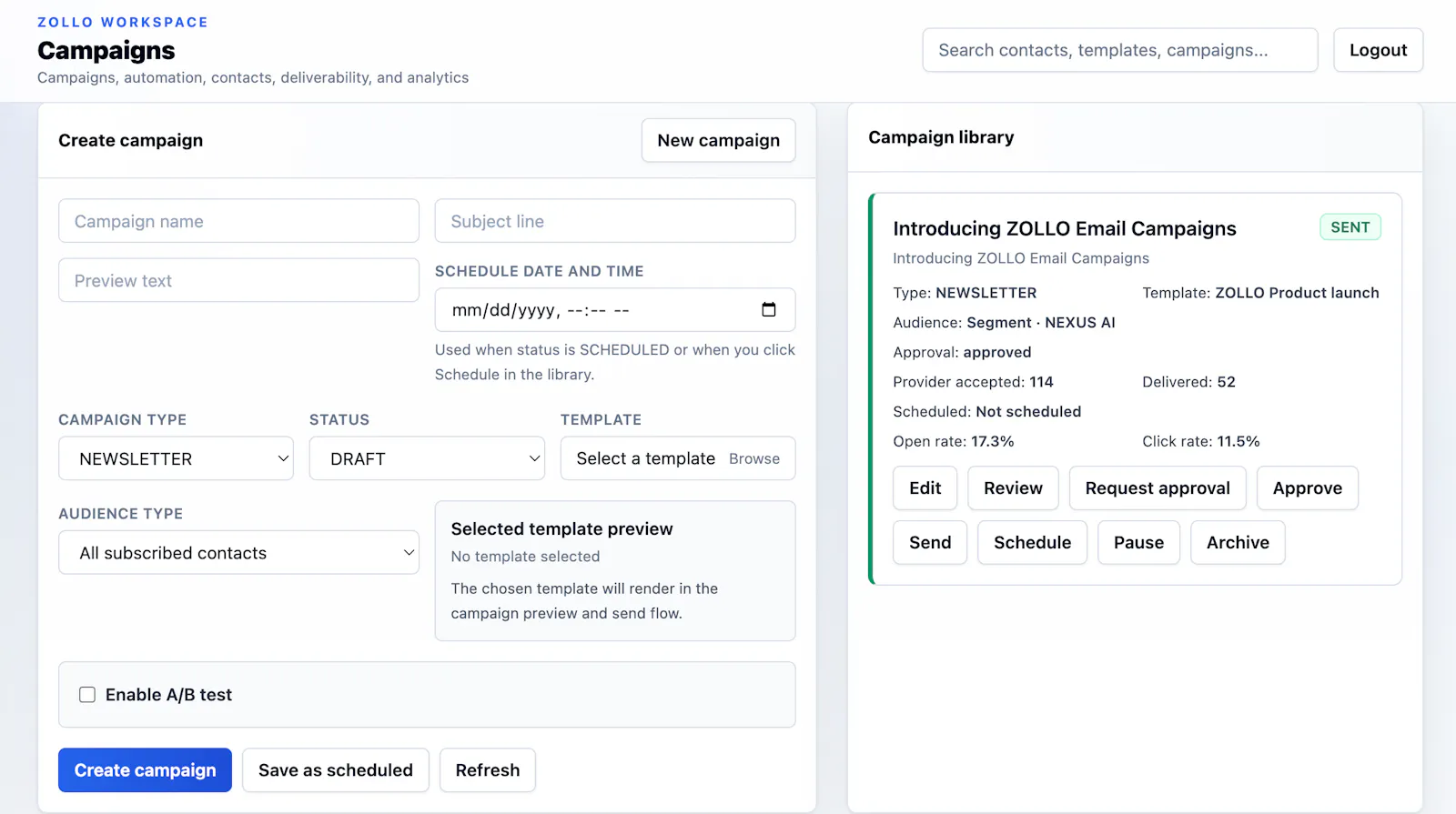Click the 'Delivered: 52' value
1456x814 pixels.
point(1188,382)
